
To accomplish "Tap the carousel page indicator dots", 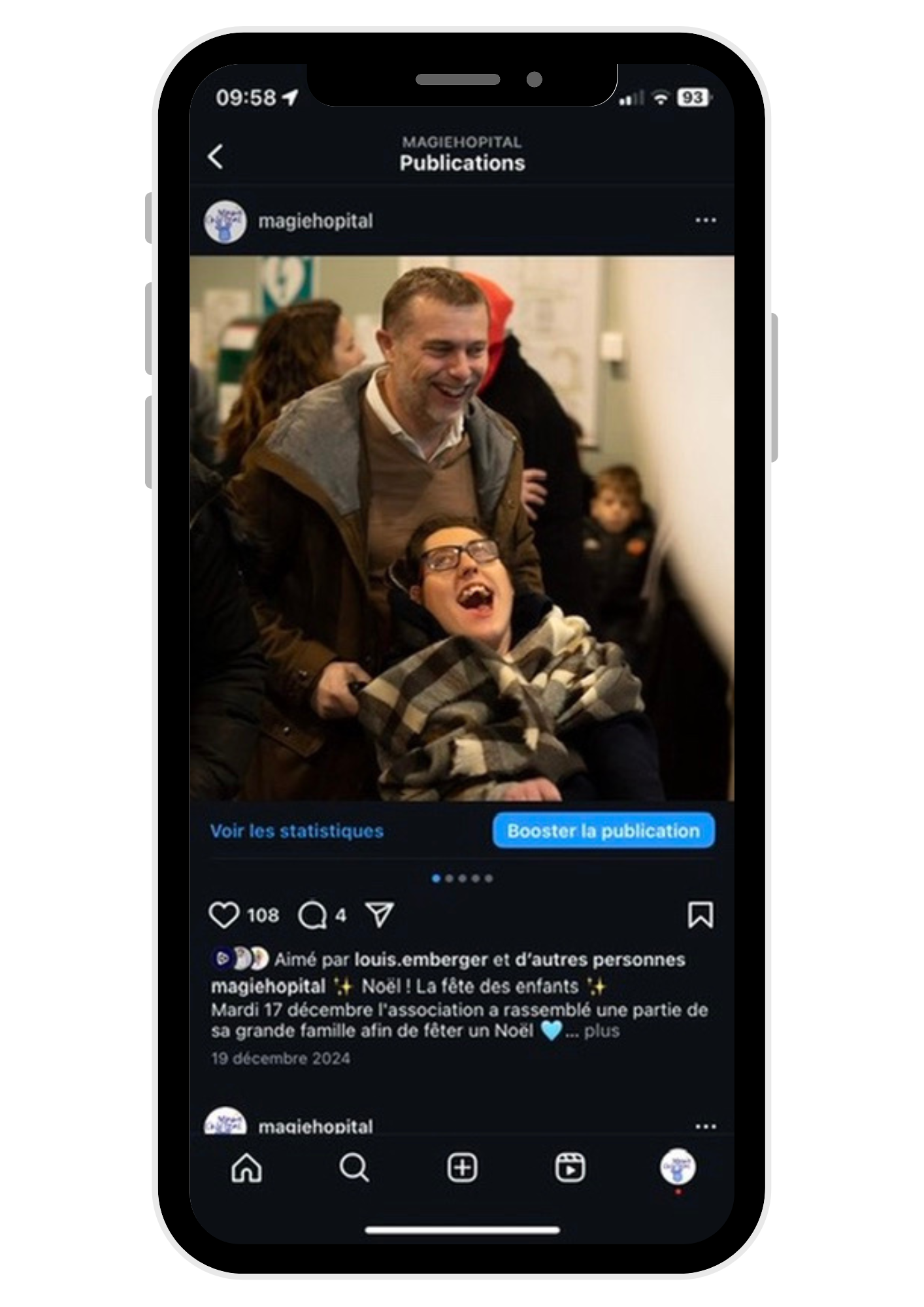I will tap(462, 878).
